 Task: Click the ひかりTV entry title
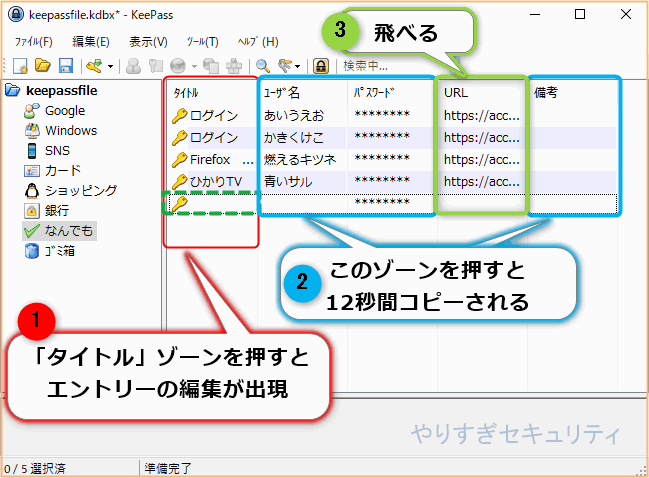[x=216, y=181]
